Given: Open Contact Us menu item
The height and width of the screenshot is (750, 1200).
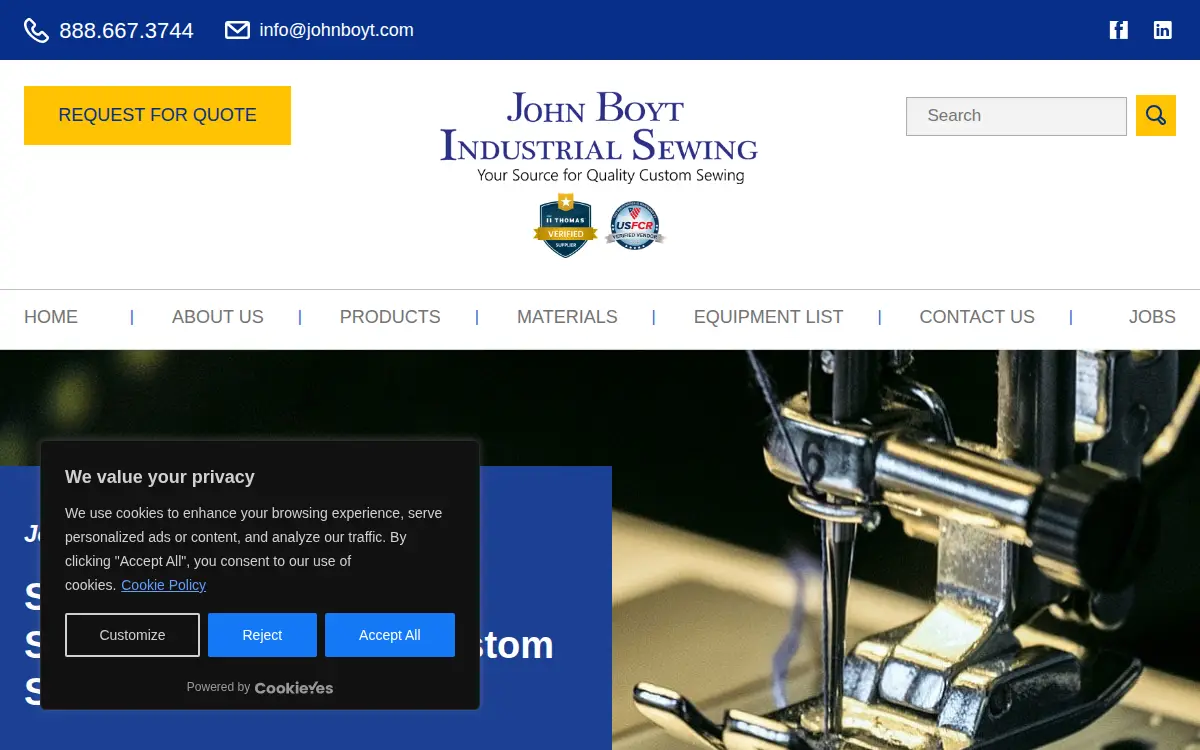Looking at the screenshot, I should coord(977,317).
